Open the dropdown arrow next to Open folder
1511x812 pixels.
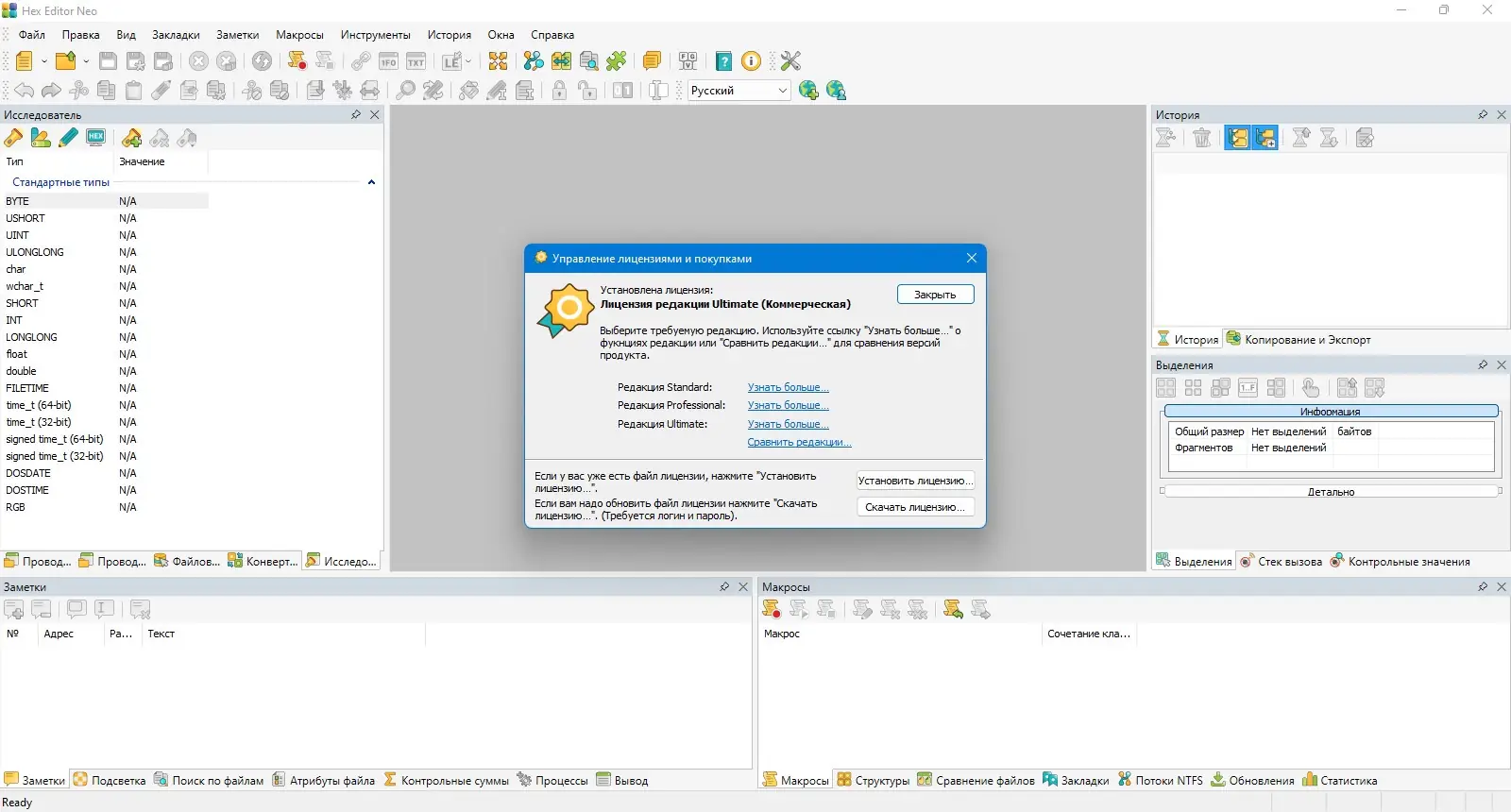(x=86, y=61)
